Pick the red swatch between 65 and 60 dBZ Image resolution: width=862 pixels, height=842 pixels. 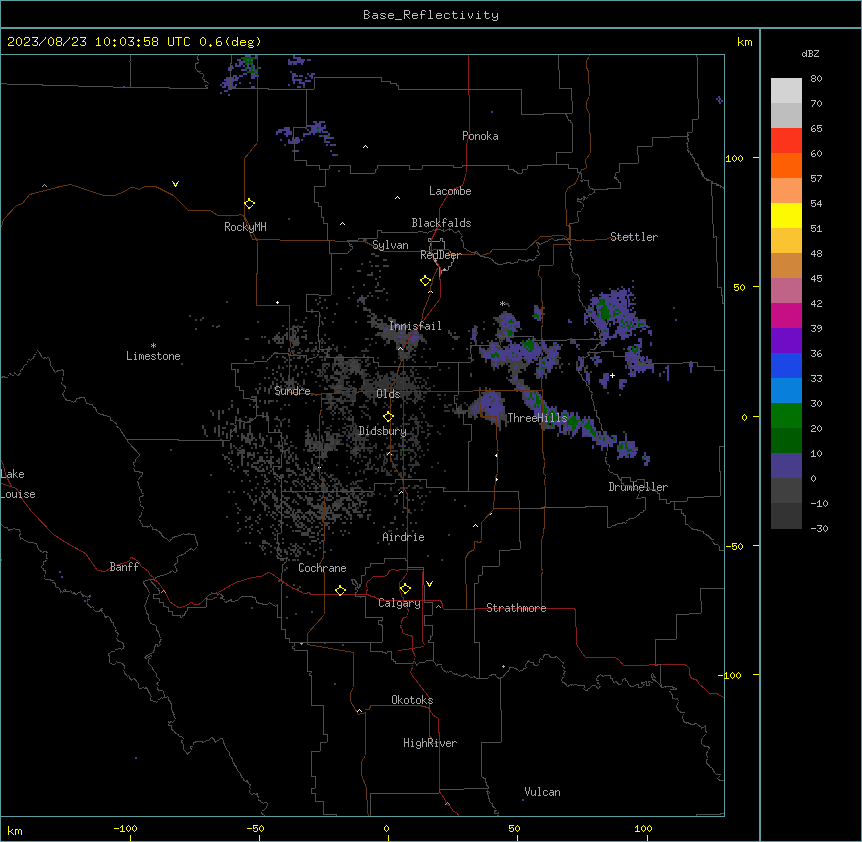(786, 141)
